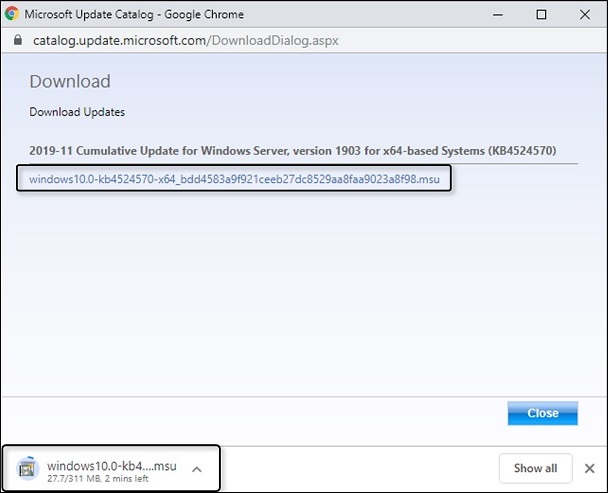Image resolution: width=608 pixels, height=493 pixels.
Task: Click the Chrome logo in title bar
Action: pos(12,14)
